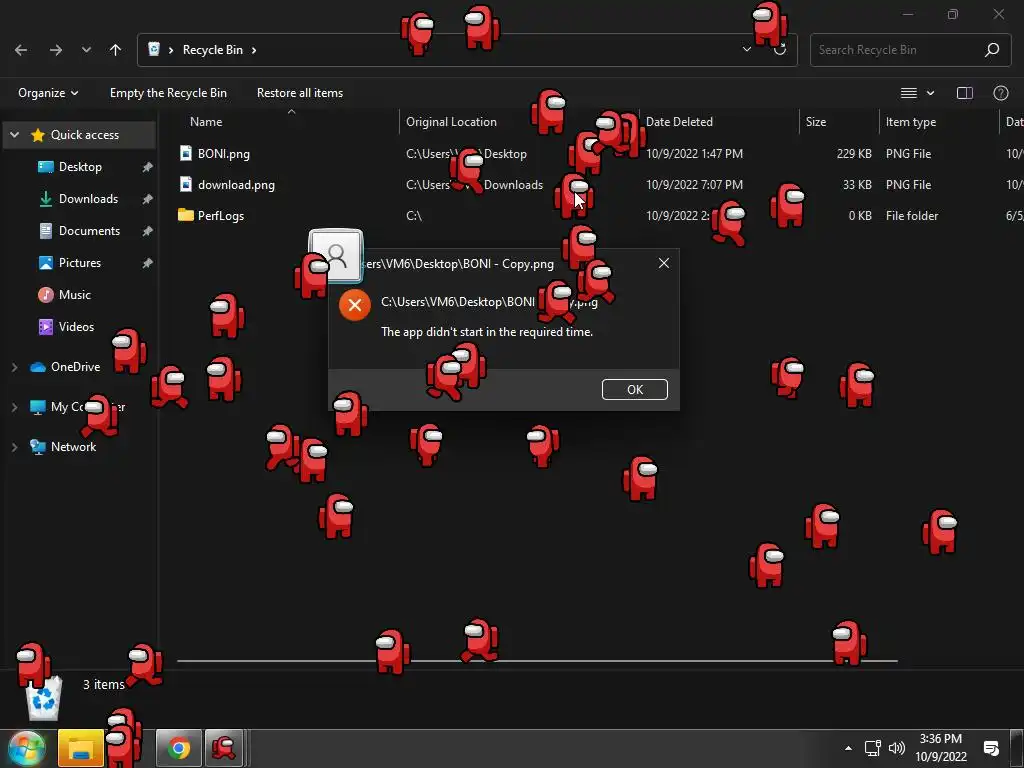Select Network in the sidebar
The image size is (1024, 768).
[x=73, y=447]
